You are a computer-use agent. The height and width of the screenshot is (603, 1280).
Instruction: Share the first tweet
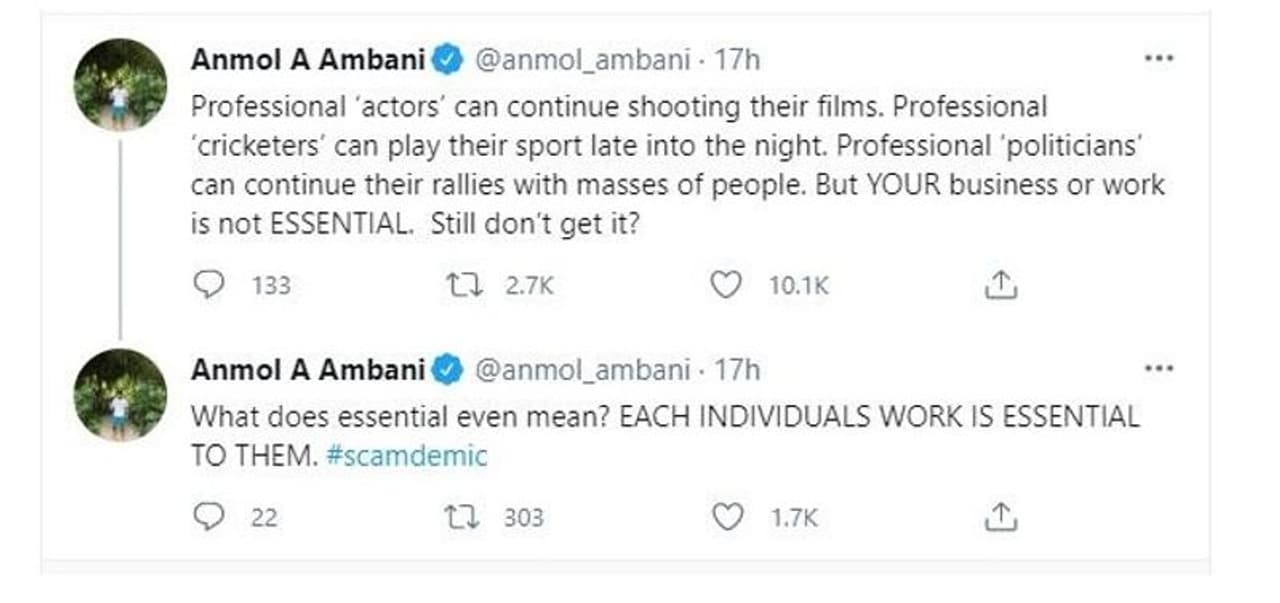click(x=1000, y=286)
